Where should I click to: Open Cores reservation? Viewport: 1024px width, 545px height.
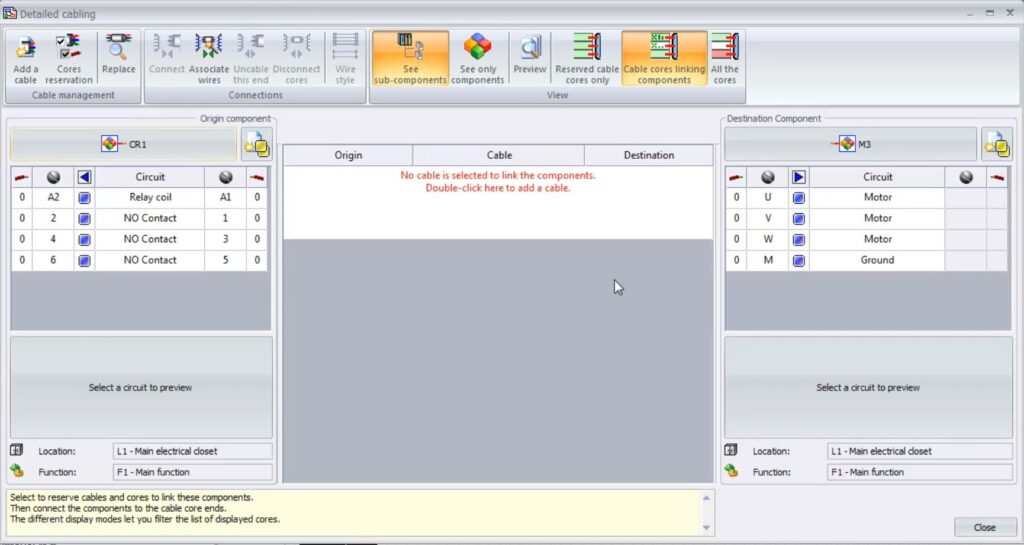coord(69,59)
